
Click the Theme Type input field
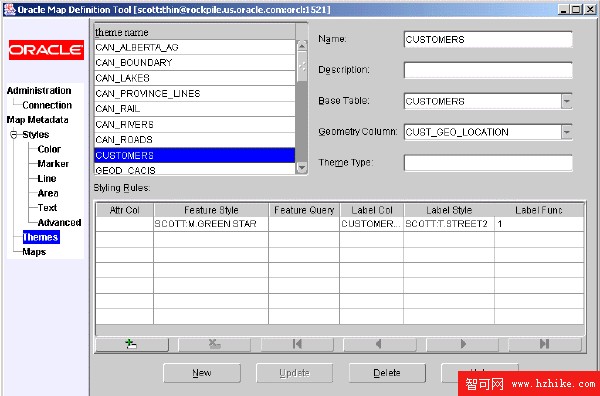point(488,163)
